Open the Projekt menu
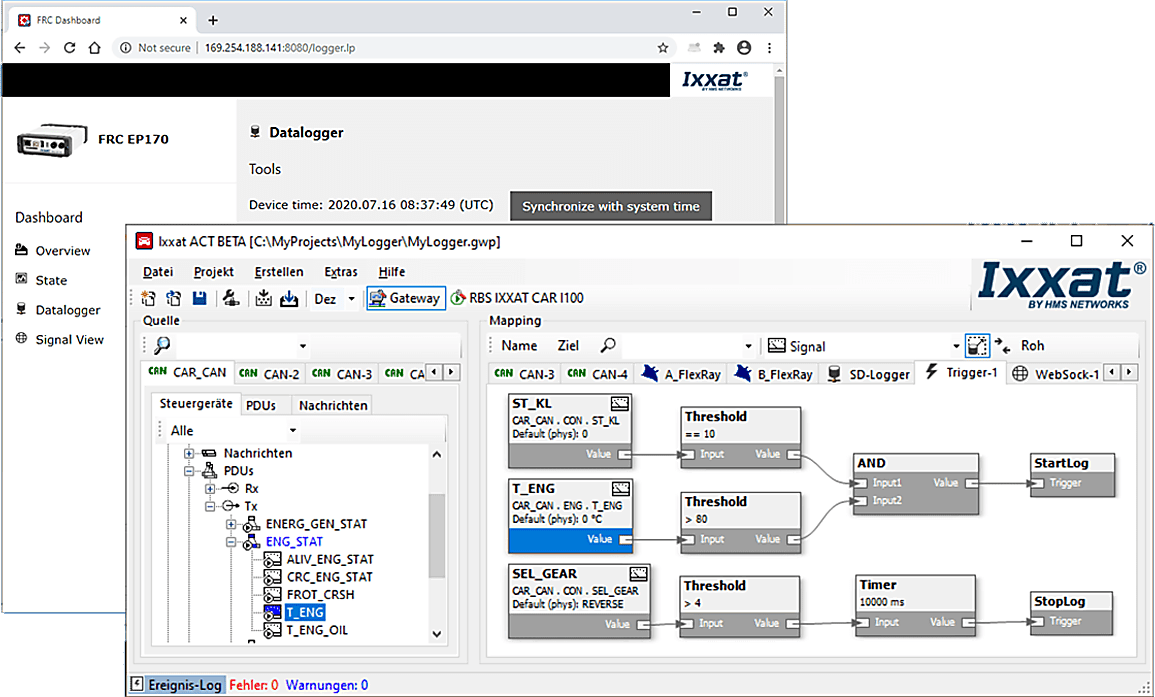 (214, 272)
